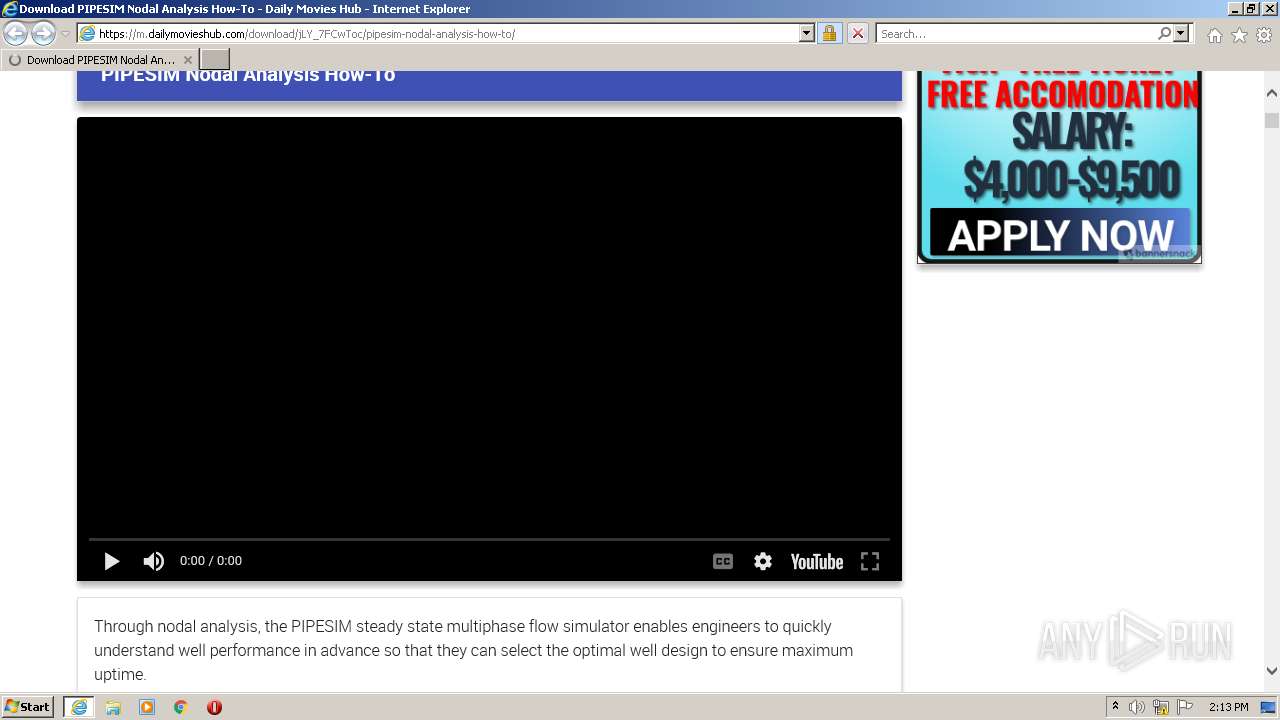Open network tray icon
Screen dimensions: 1280x720
tap(1161, 707)
